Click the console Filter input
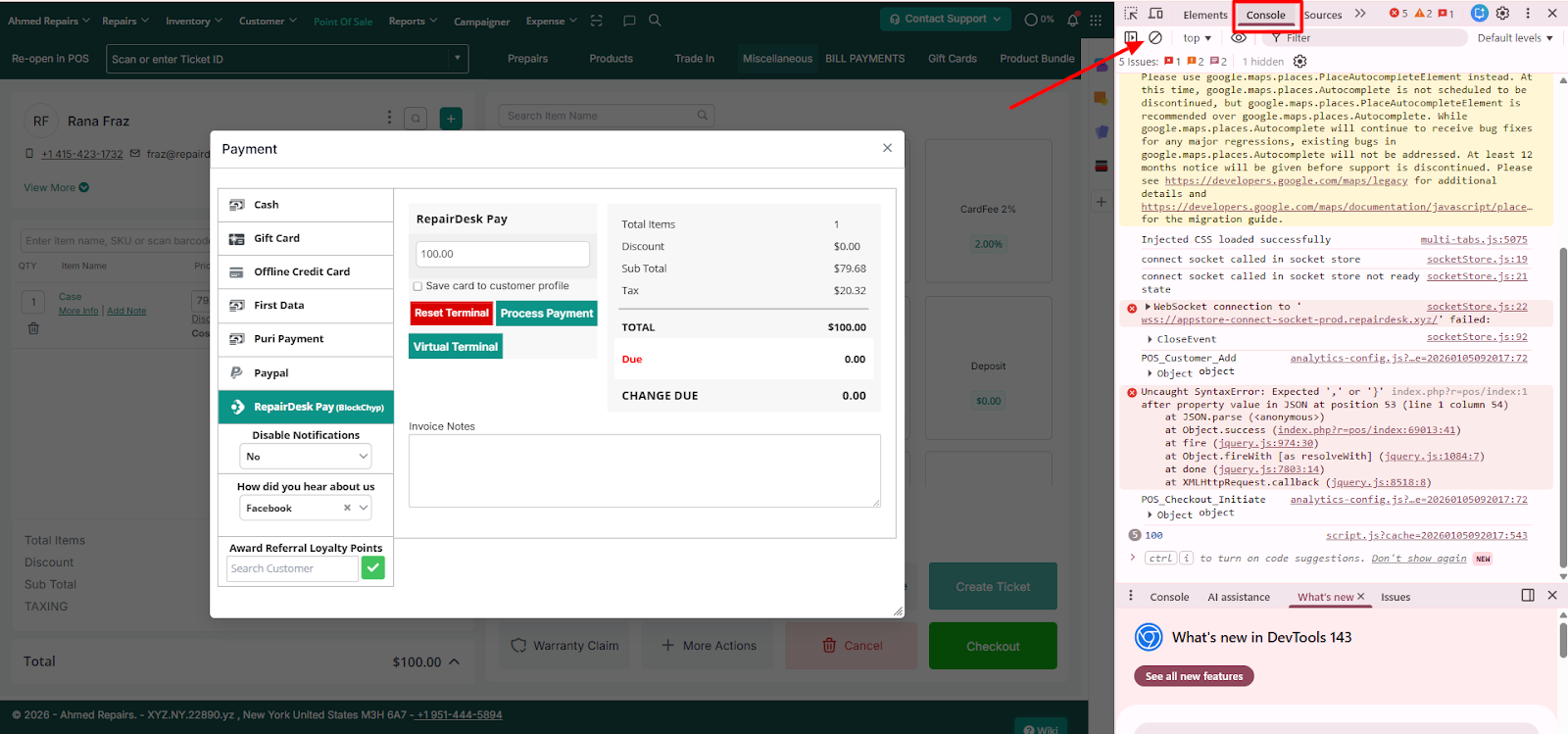The image size is (1568, 734). [1367, 38]
